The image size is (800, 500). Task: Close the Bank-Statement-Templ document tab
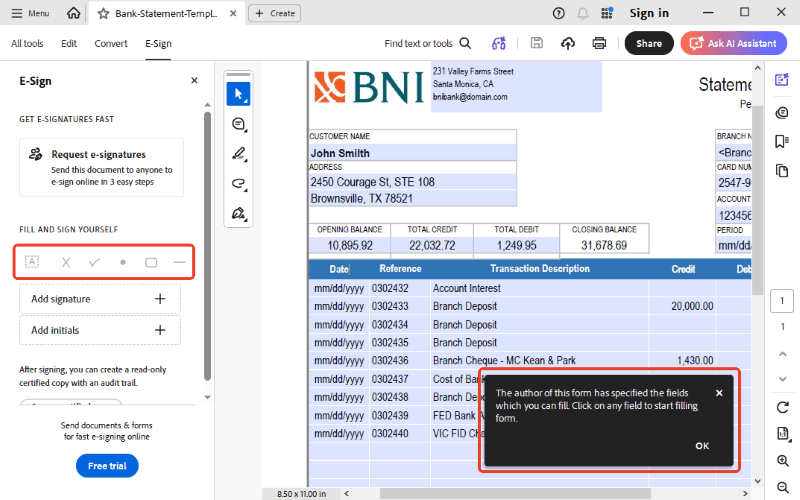click(x=233, y=13)
